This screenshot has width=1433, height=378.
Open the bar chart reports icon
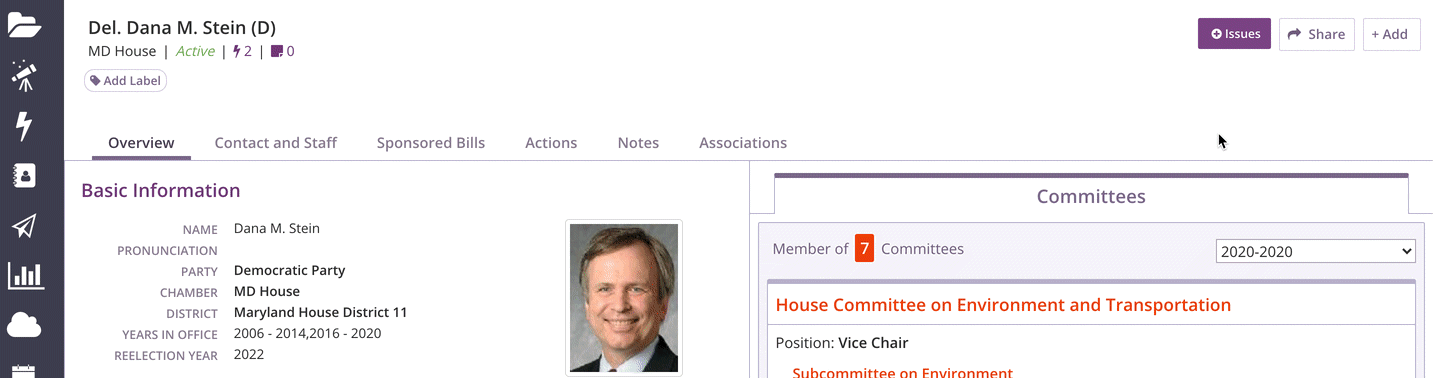25,276
